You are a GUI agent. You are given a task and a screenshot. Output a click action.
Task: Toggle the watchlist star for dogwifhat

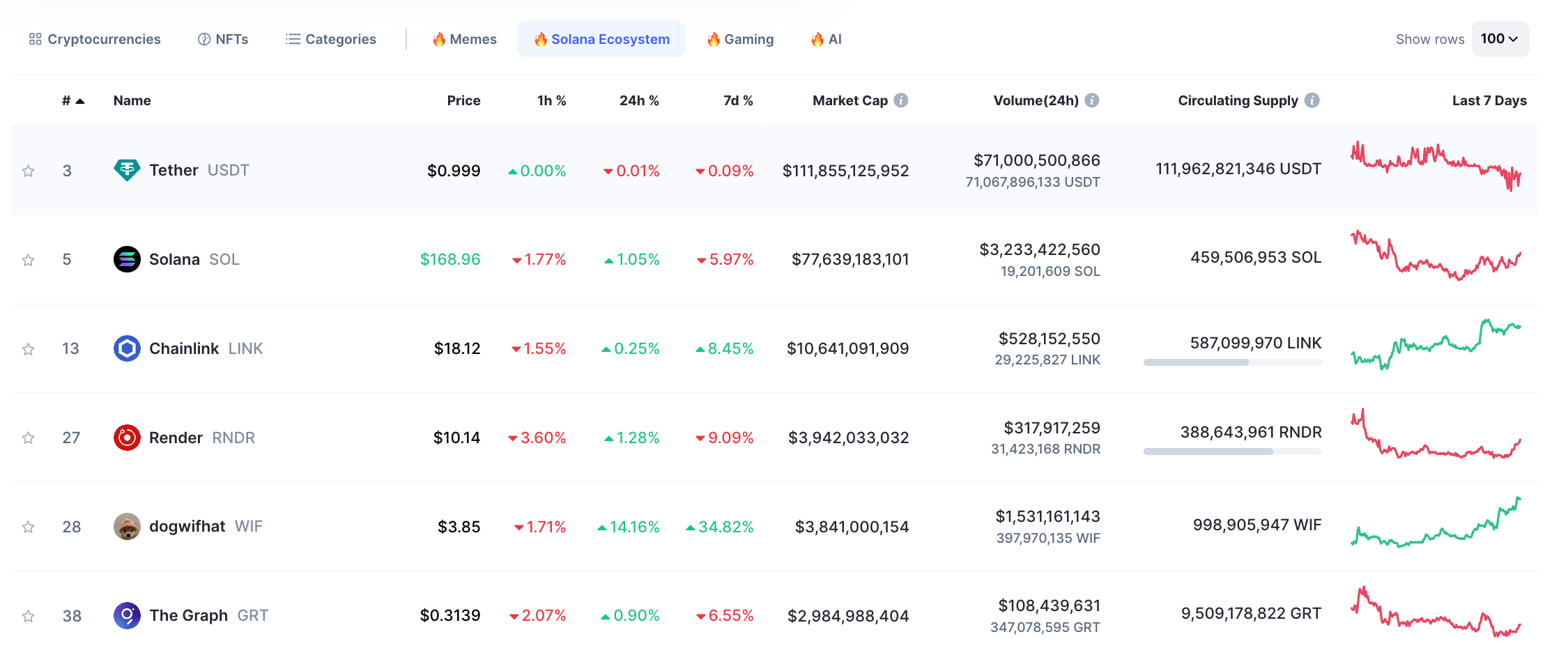28,527
